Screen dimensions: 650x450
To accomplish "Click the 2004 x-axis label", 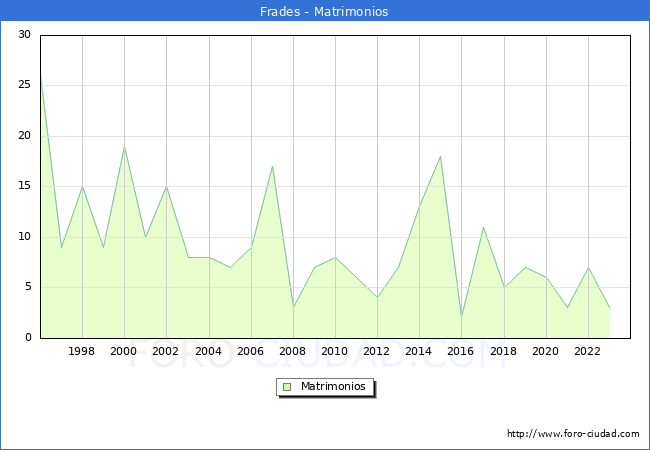I will (x=209, y=351).
